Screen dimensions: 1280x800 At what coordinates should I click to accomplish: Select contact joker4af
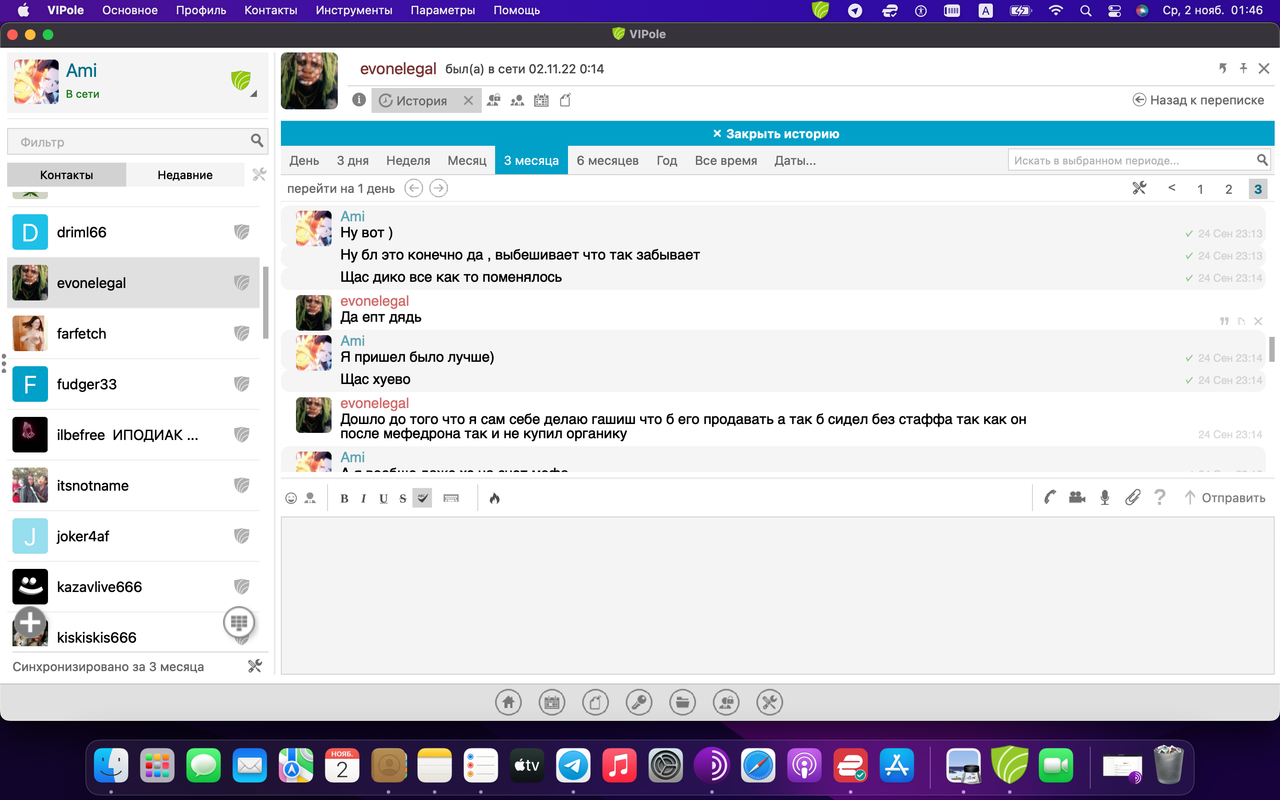(134, 536)
